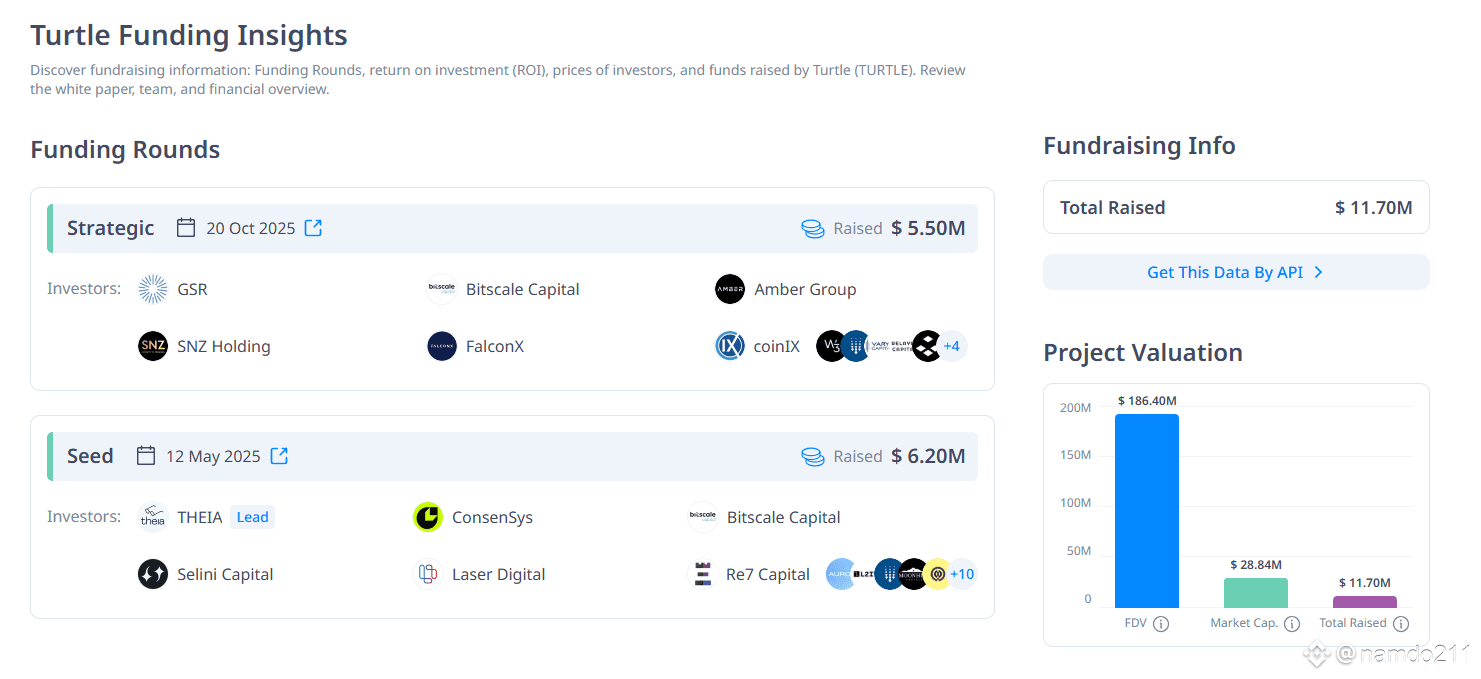The image size is (1481, 679).
Task: Click the Strategic round title
Action: tap(111, 228)
